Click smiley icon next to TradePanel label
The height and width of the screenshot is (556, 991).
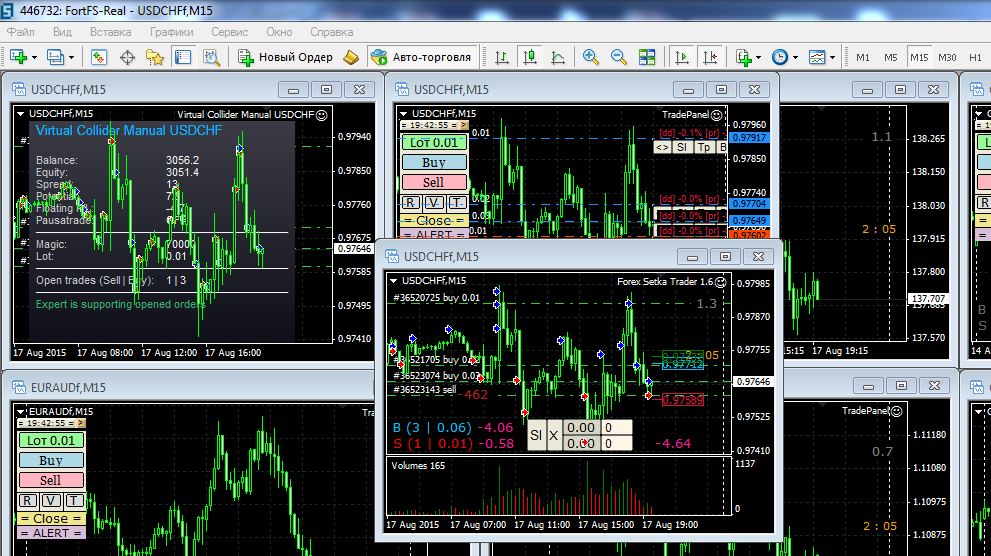(716, 114)
